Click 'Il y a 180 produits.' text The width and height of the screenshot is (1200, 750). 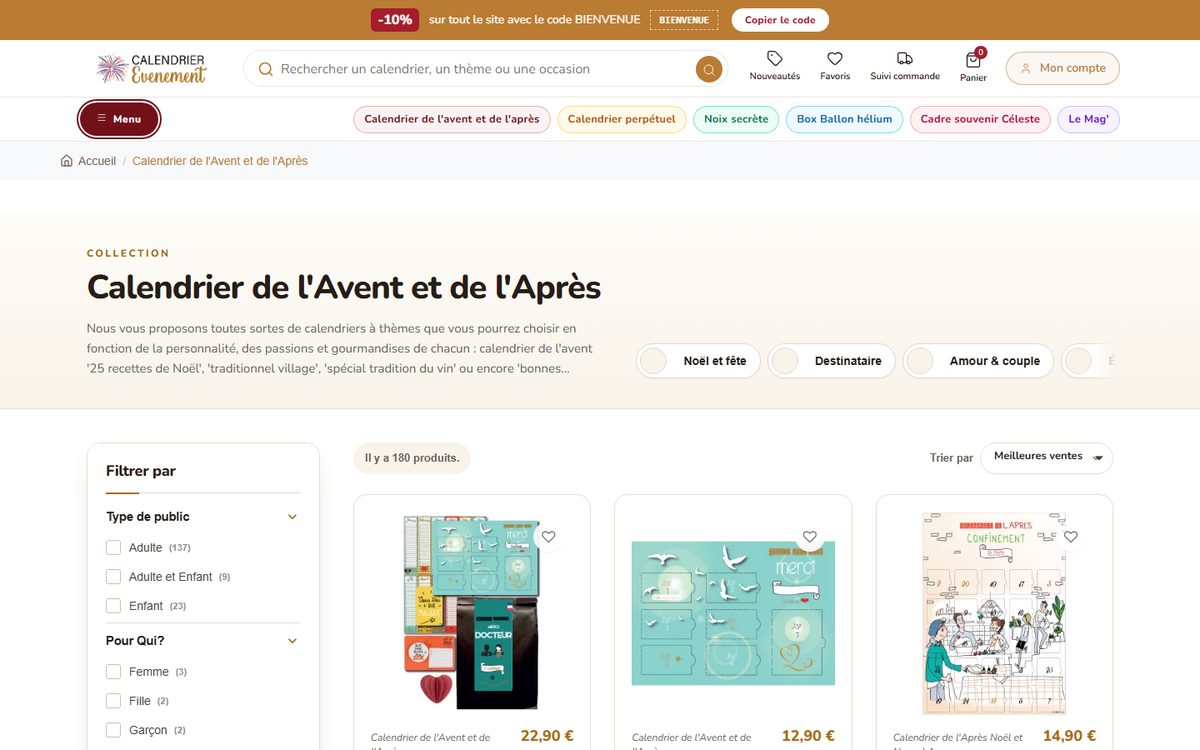tap(412, 458)
